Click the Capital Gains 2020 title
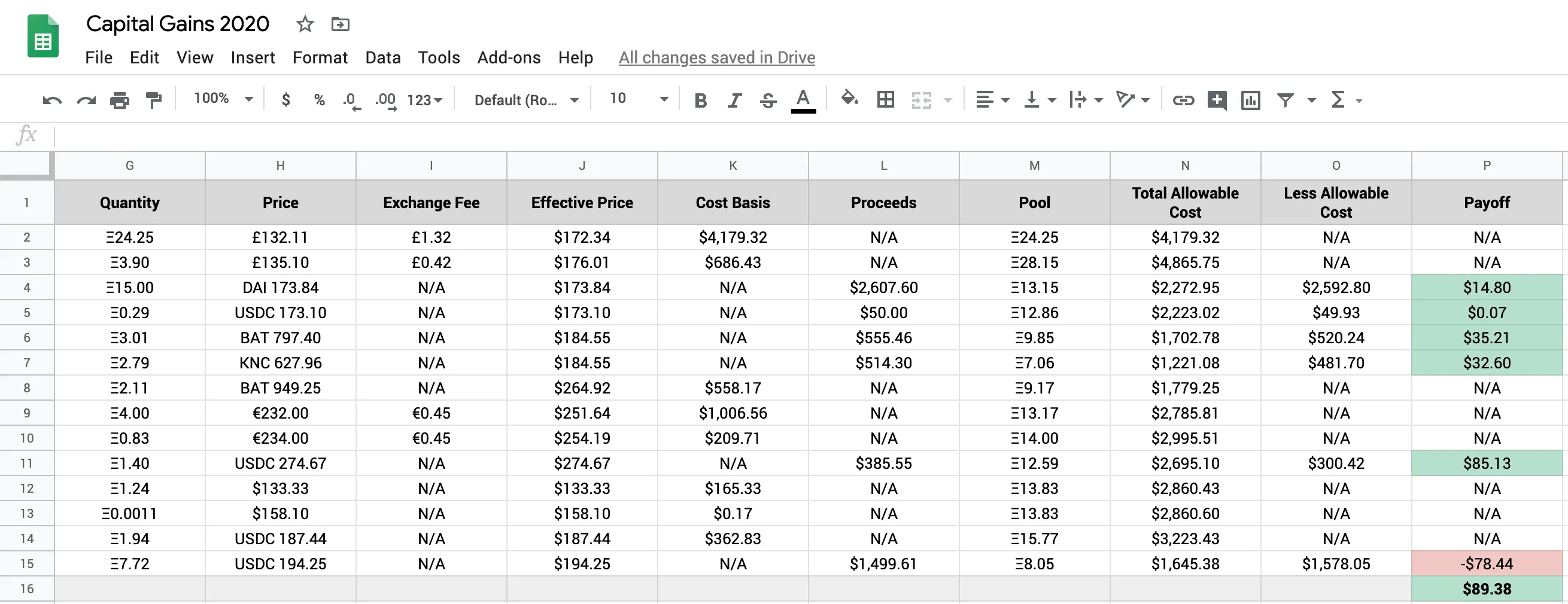 point(177,25)
